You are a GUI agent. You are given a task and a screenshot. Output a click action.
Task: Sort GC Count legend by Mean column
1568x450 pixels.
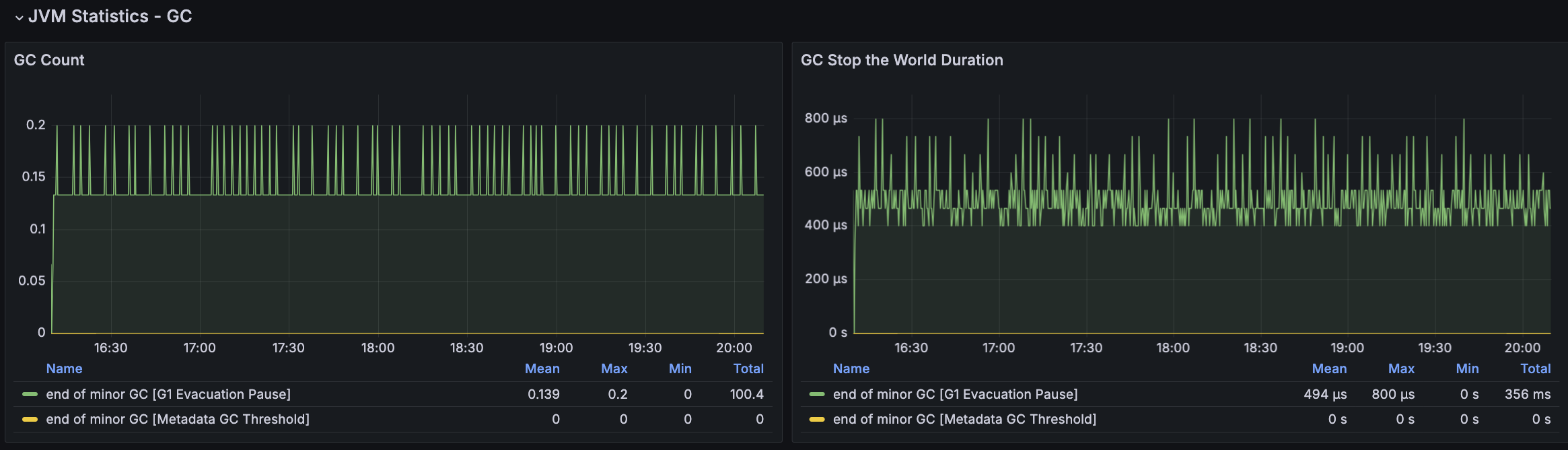click(542, 368)
